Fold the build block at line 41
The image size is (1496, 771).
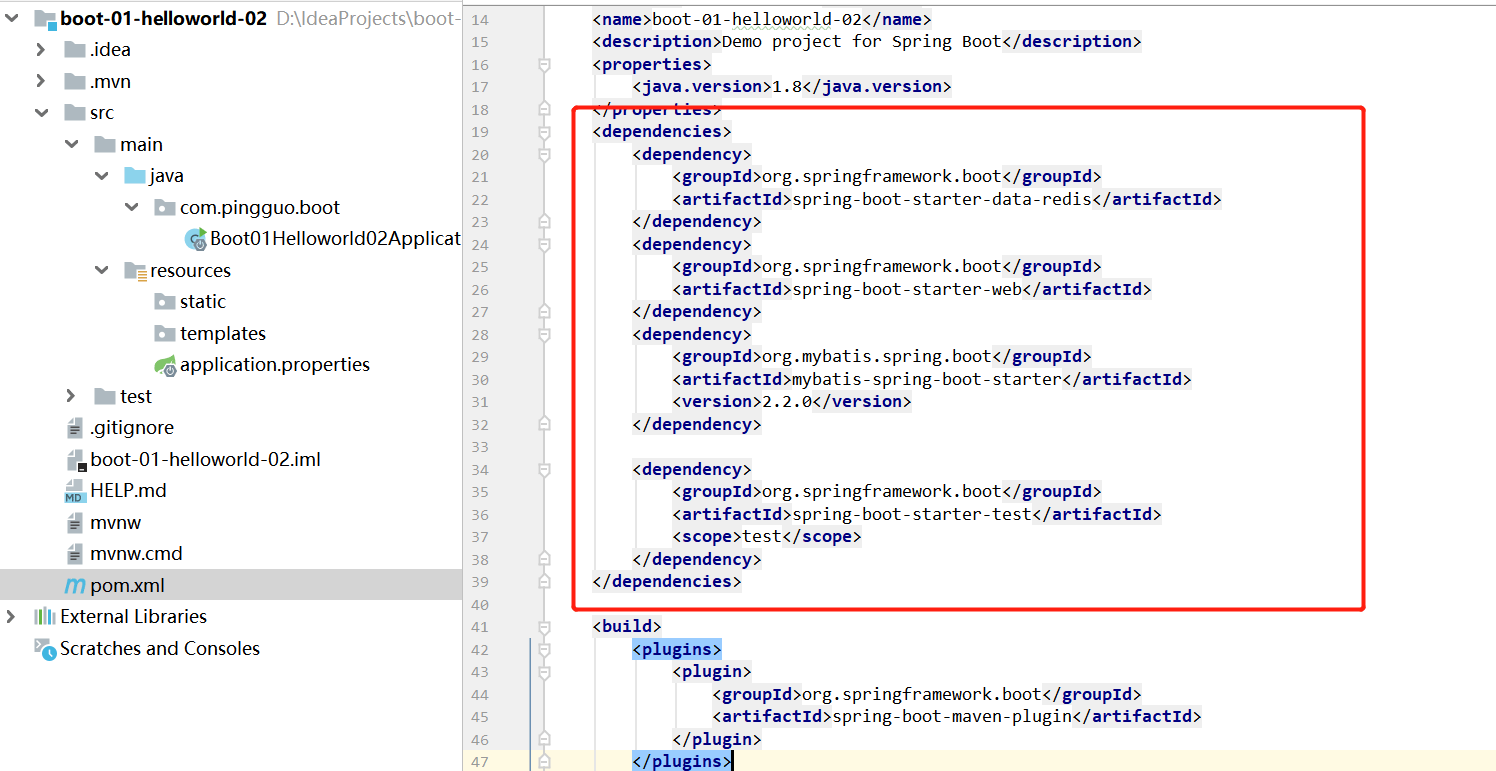point(544,627)
